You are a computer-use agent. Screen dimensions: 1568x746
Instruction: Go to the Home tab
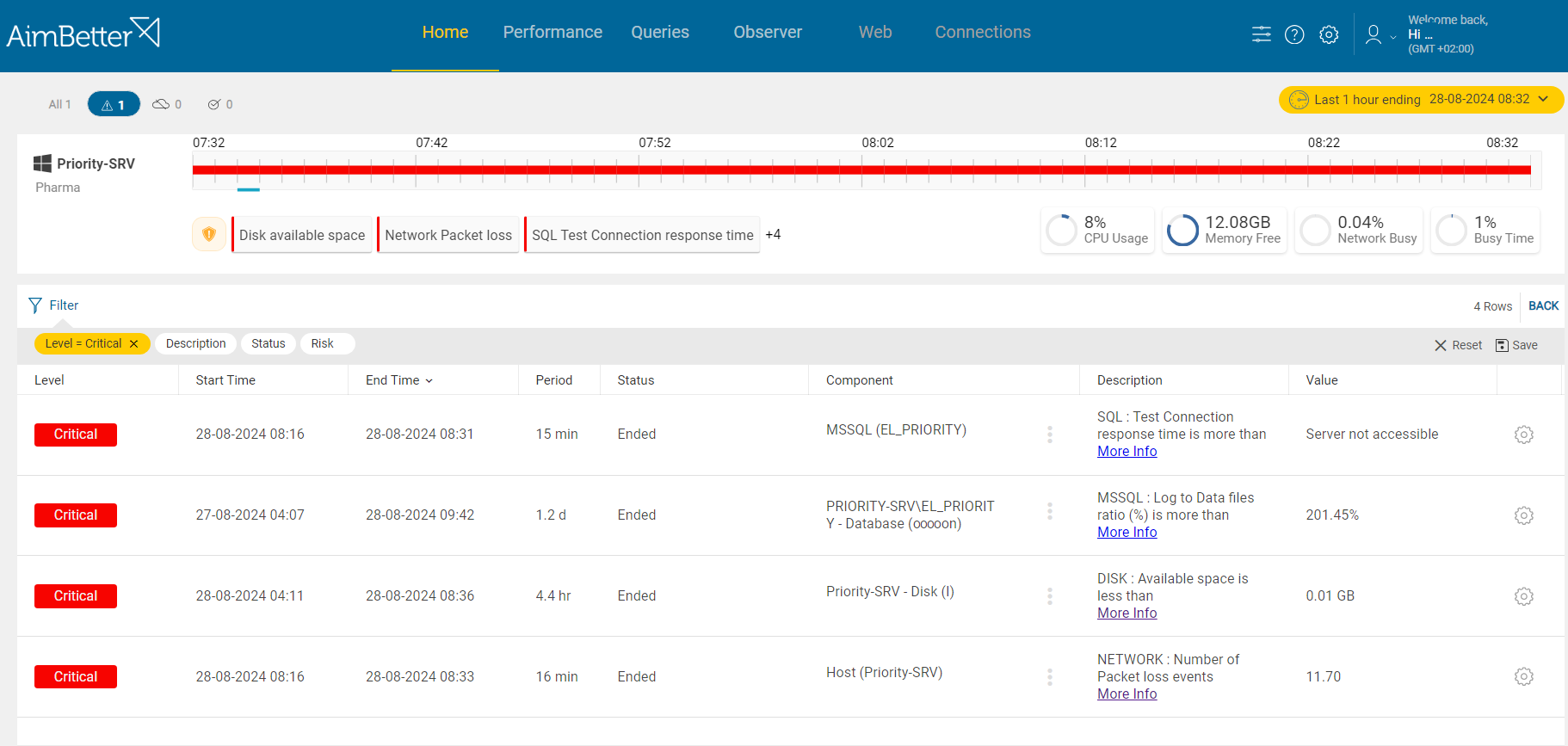(x=445, y=33)
